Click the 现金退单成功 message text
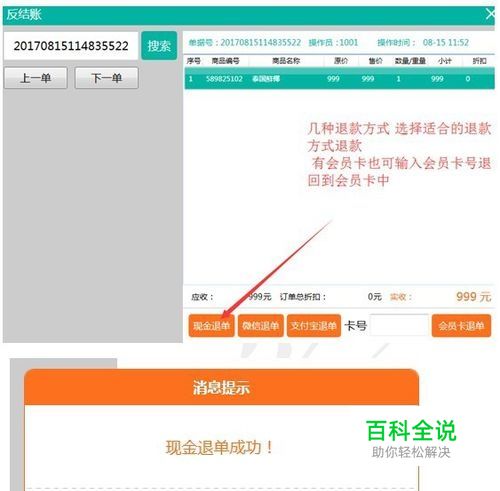 (x=219, y=447)
